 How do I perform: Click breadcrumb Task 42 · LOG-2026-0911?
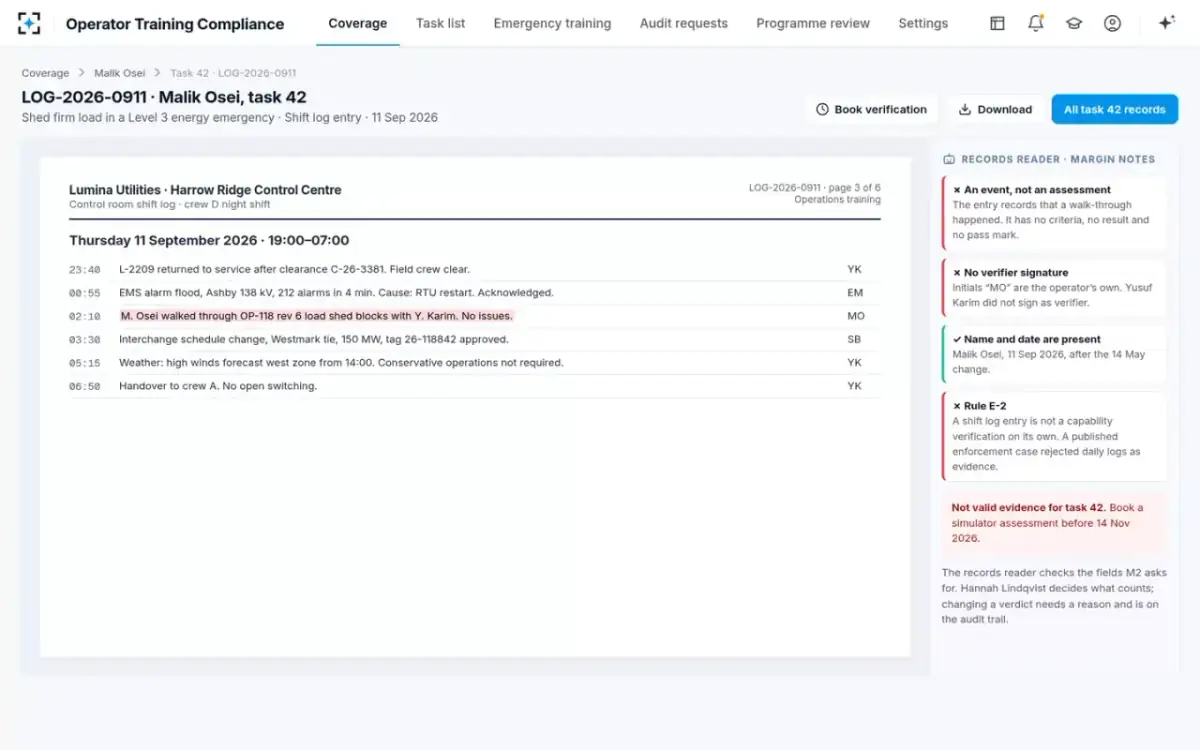(233, 73)
